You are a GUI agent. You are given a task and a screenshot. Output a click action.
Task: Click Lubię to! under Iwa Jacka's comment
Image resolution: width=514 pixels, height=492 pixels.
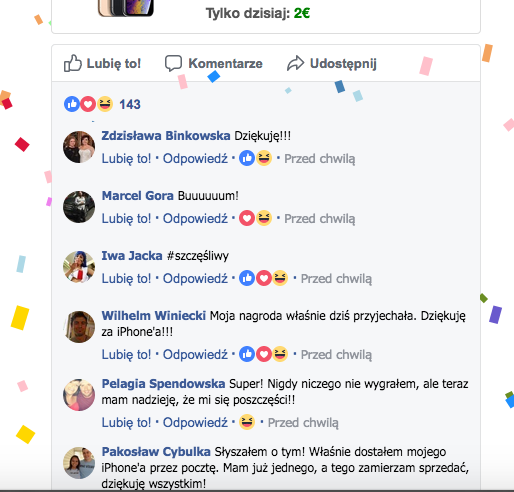pos(126,278)
